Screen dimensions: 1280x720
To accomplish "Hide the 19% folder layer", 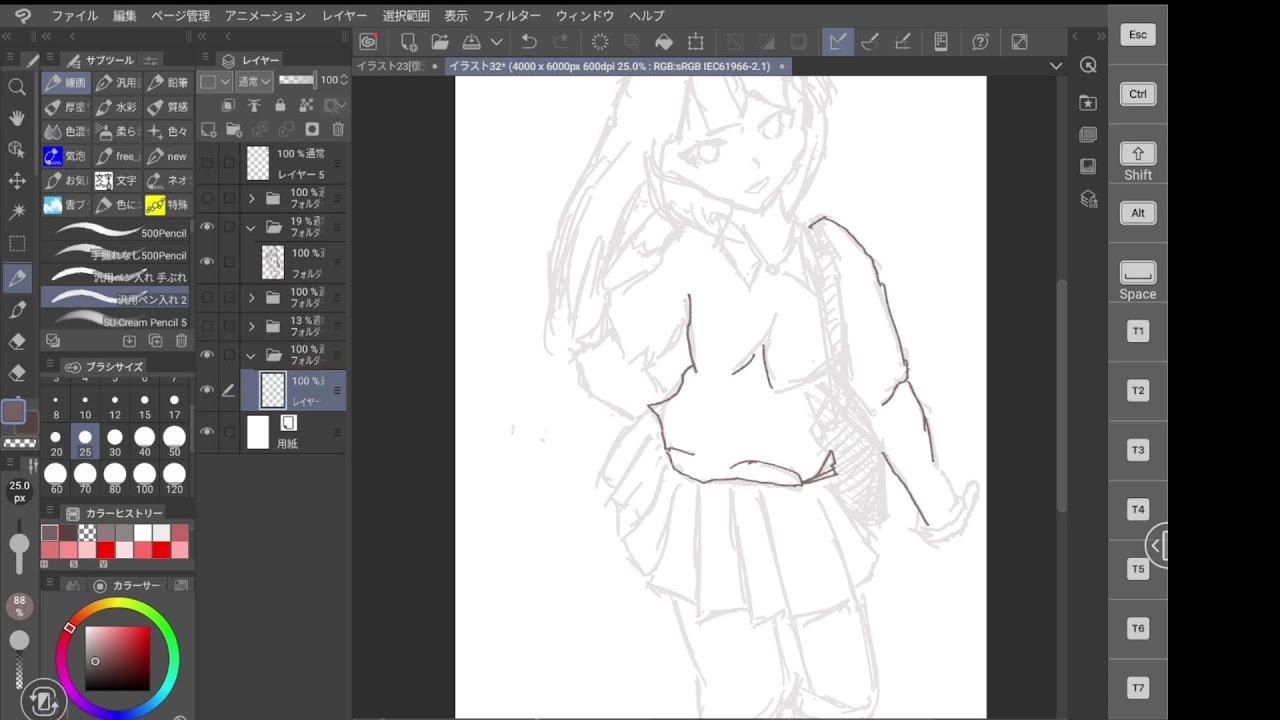I will (207, 227).
